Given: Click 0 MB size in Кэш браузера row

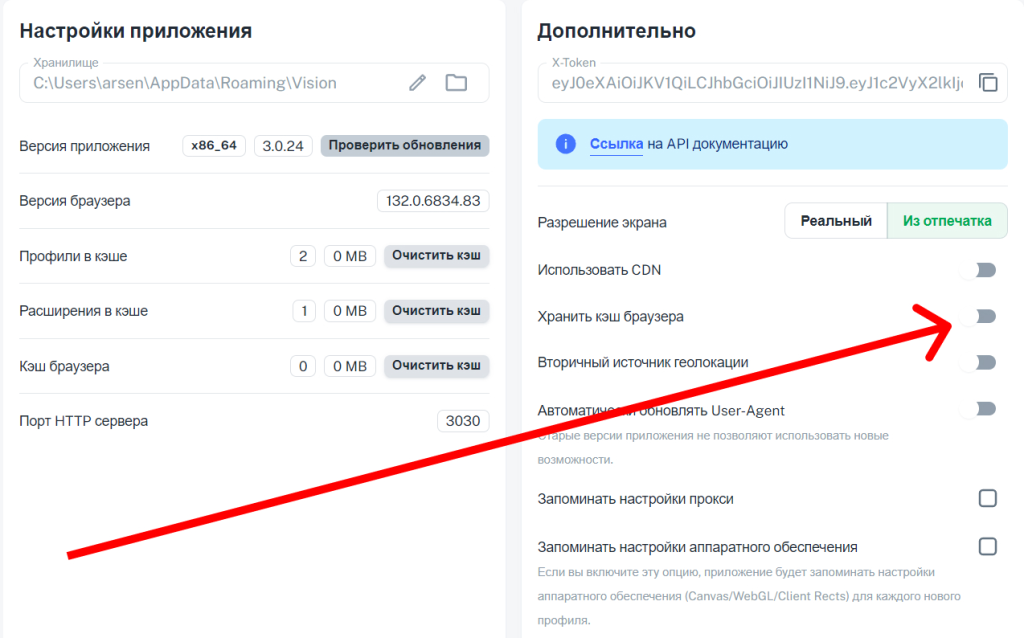Looking at the screenshot, I should [x=350, y=366].
